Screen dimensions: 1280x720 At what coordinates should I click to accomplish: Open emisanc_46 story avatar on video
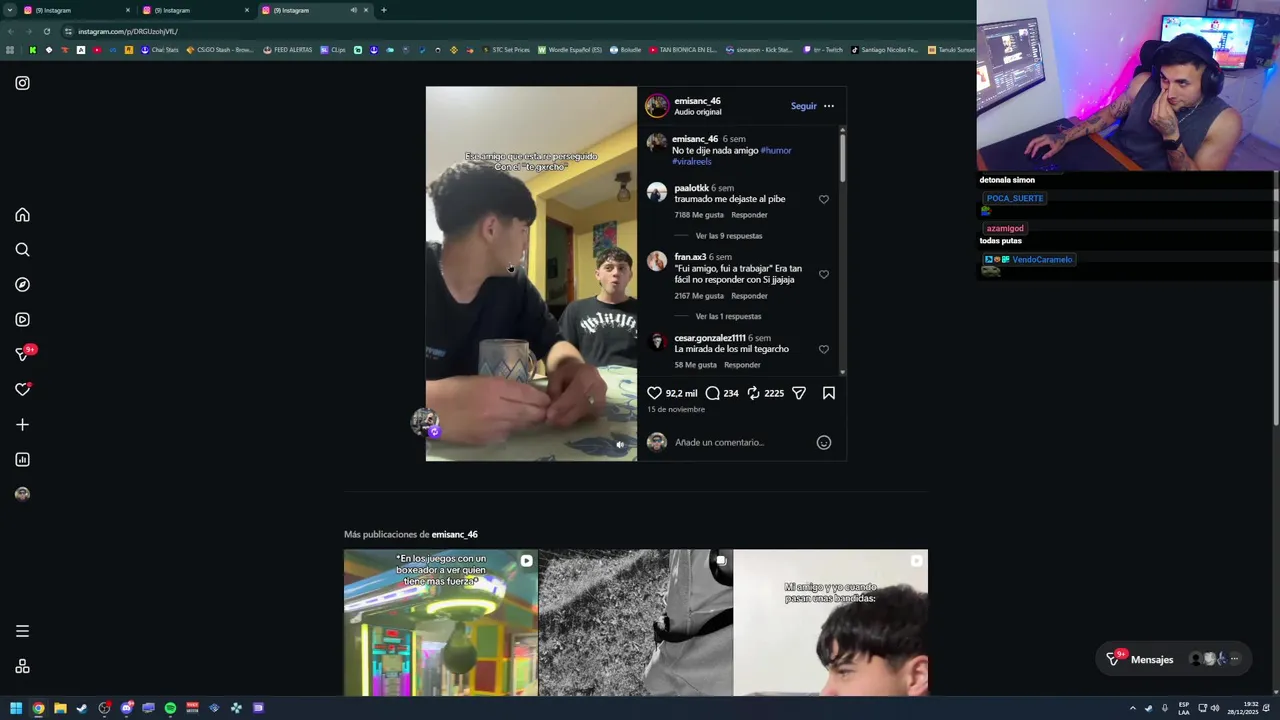(425, 422)
